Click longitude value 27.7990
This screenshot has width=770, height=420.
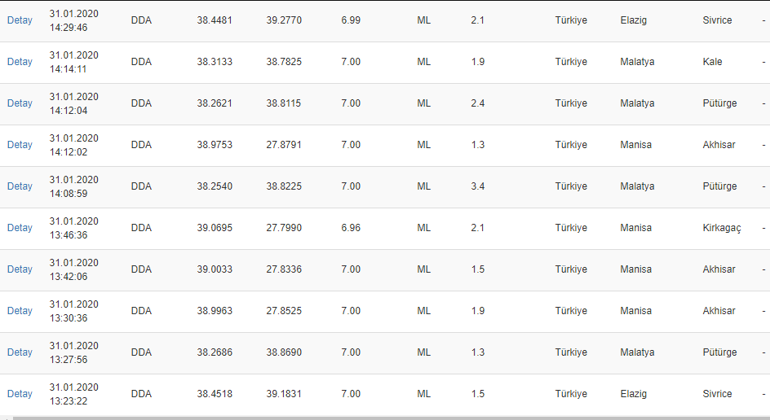pyautogui.click(x=284, y=228)
